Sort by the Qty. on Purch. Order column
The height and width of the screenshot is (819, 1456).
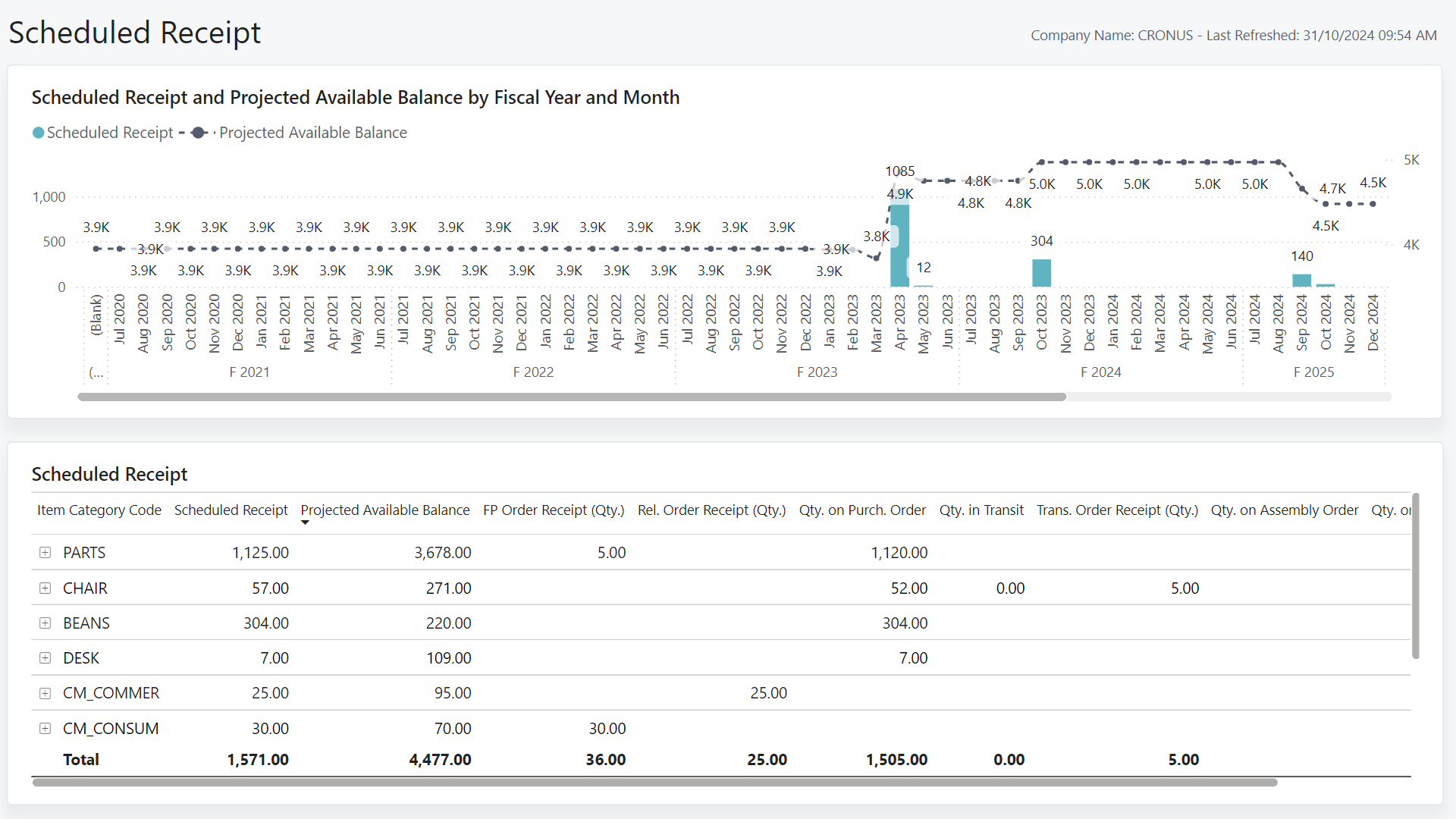tap(862, 510)
